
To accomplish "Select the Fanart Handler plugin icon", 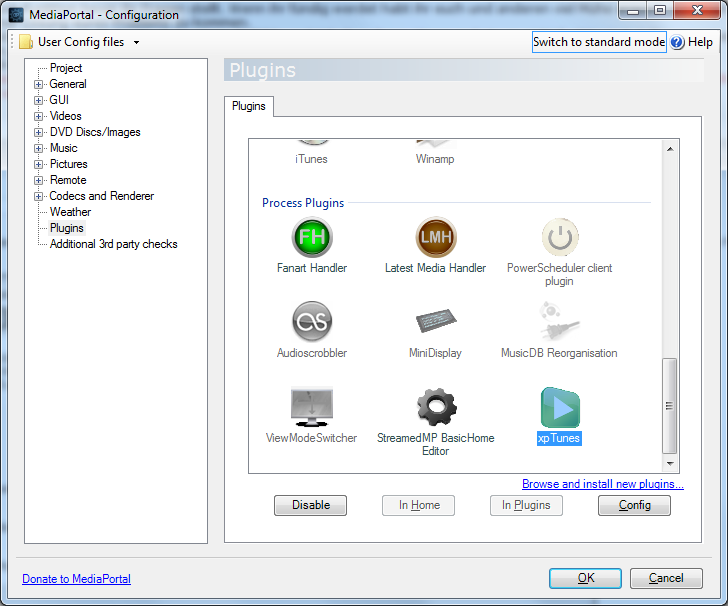I will click(312, 237).
